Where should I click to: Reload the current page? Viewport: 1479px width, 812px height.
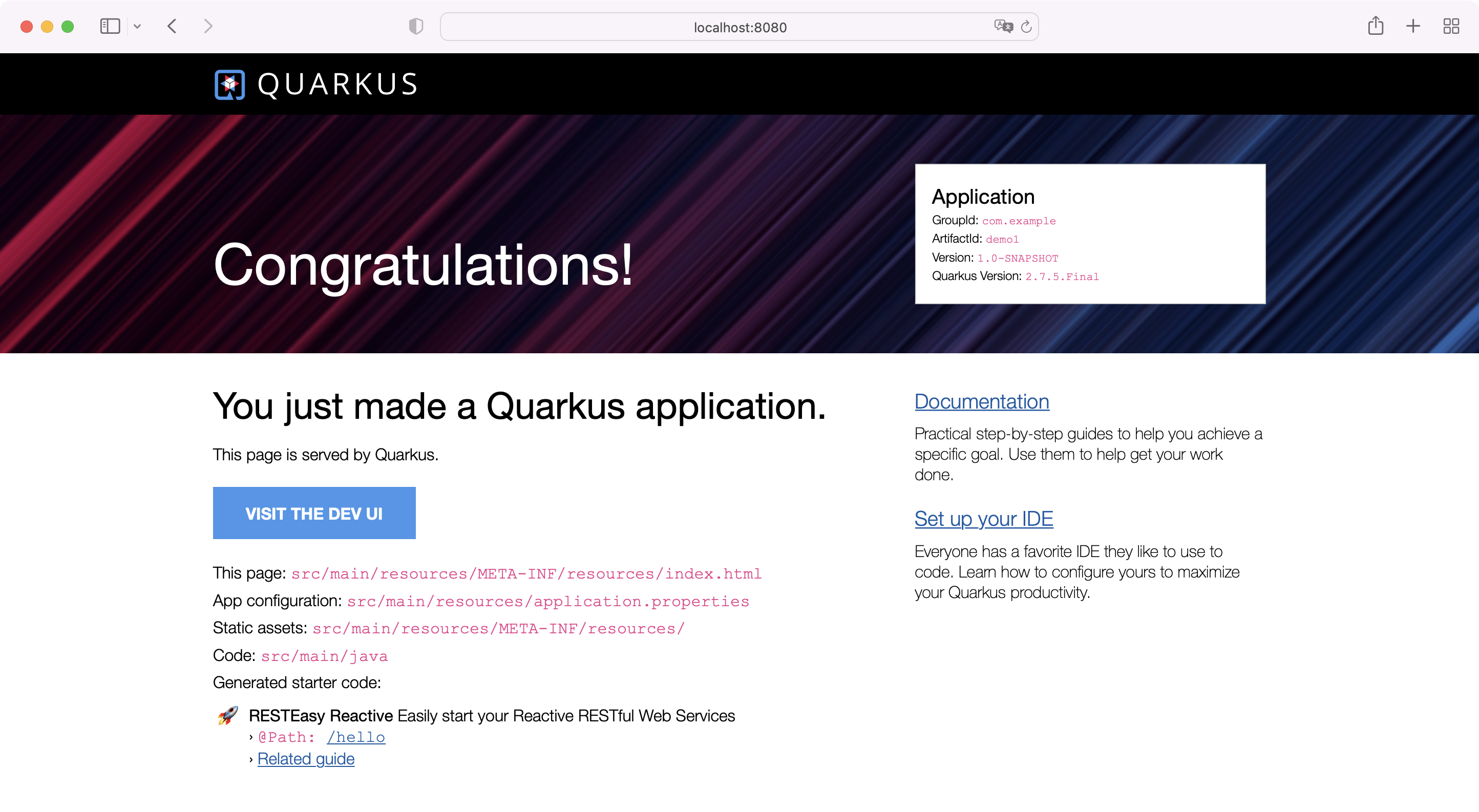pos(1027,27)
